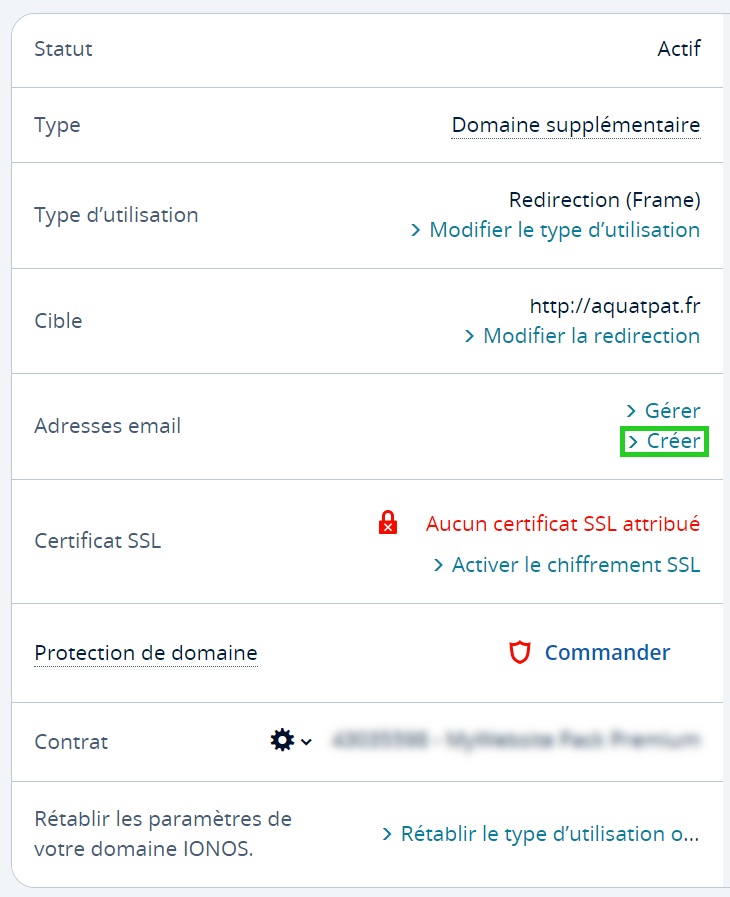
Task: Open Modifier le type d'utilisation link
Action: click(565, 230)
